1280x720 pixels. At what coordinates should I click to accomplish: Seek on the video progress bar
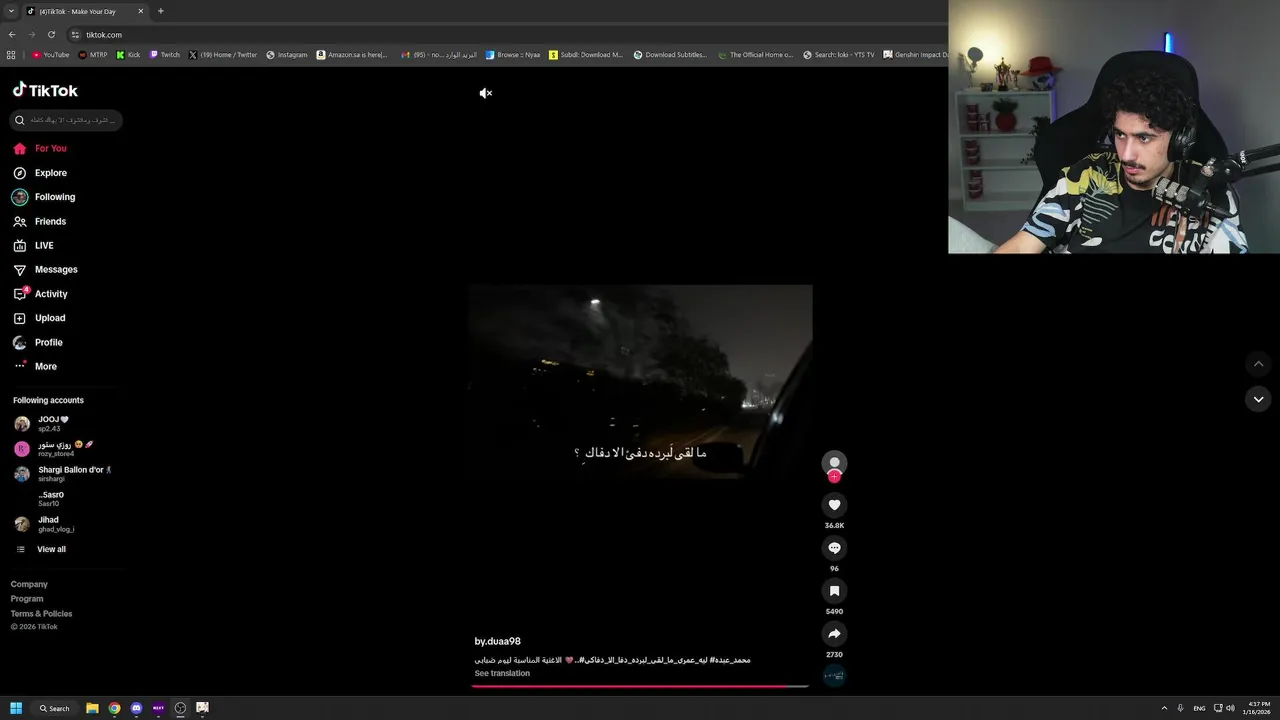point(640,686)
